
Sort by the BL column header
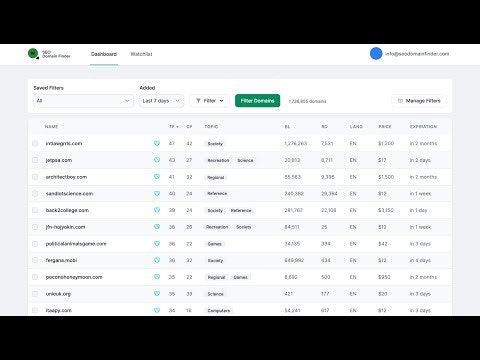[x=287, y=127]
